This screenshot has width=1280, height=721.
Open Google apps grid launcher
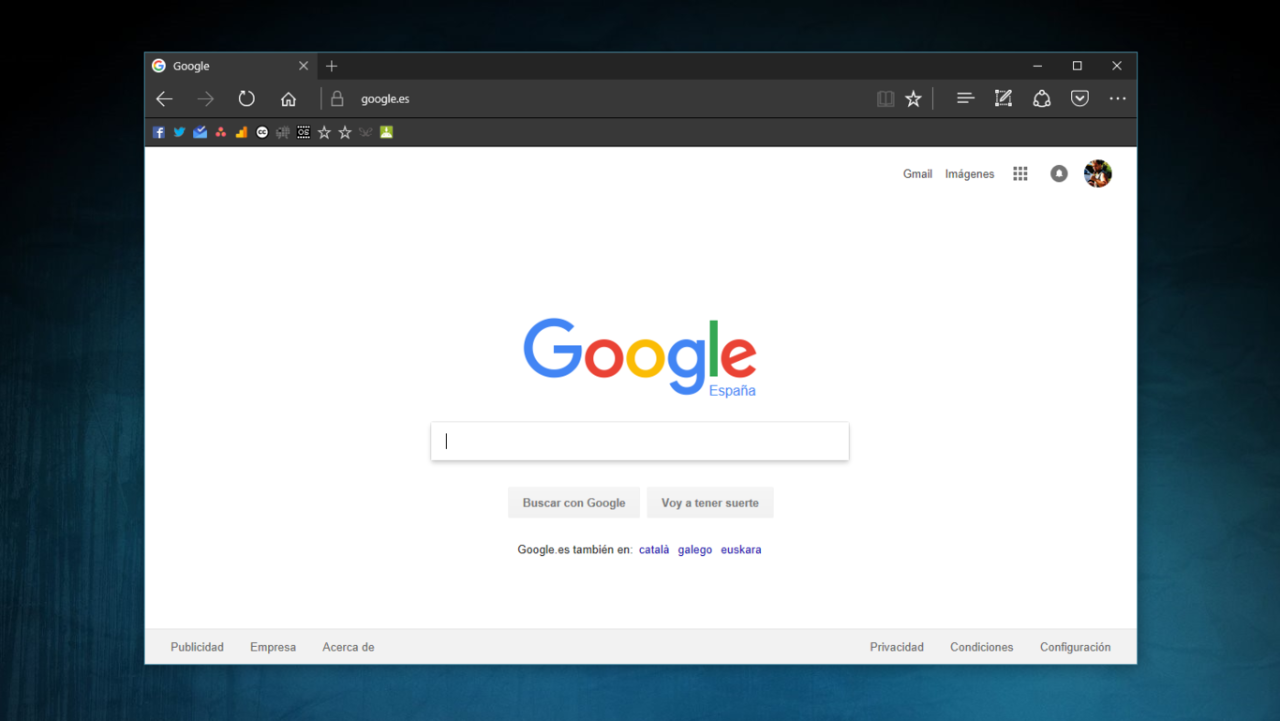pyautogui.click(x=1020, y=174)
